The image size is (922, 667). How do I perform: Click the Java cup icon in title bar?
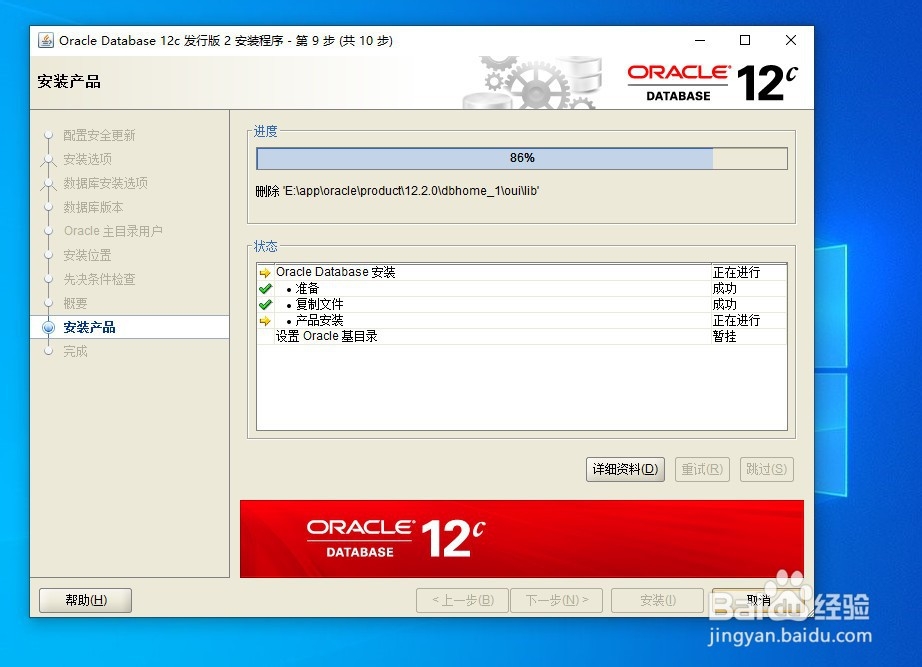coord(44,40)
